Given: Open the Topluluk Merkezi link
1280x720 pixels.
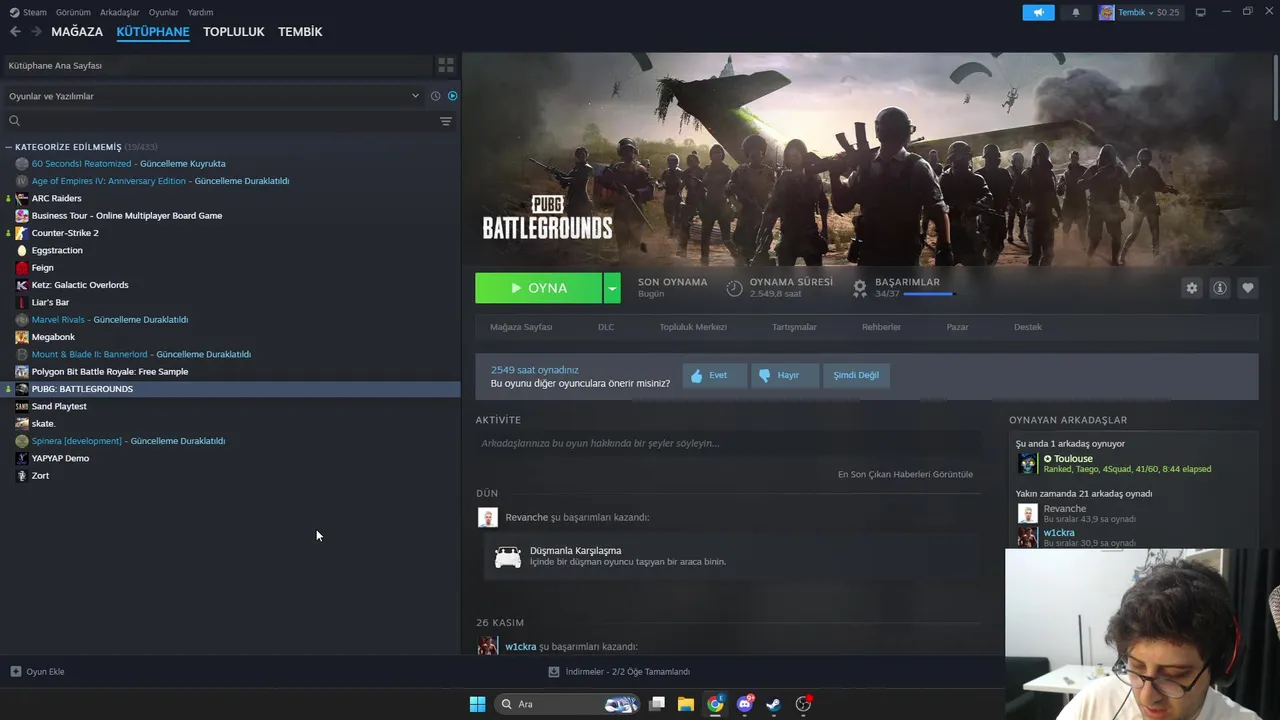Looking at the screenshot, I should click(693, 327).
